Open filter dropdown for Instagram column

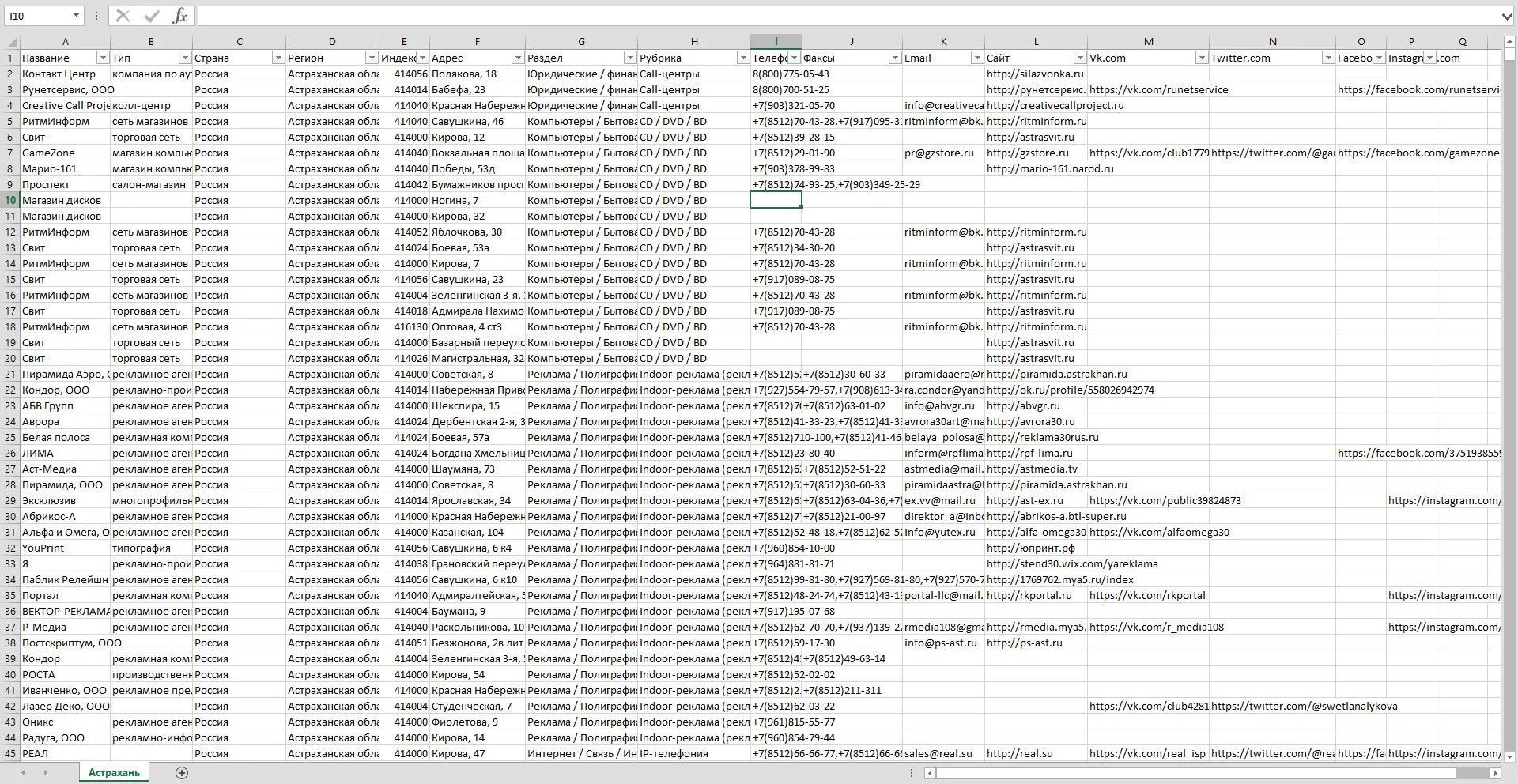tap(1429, 58)
